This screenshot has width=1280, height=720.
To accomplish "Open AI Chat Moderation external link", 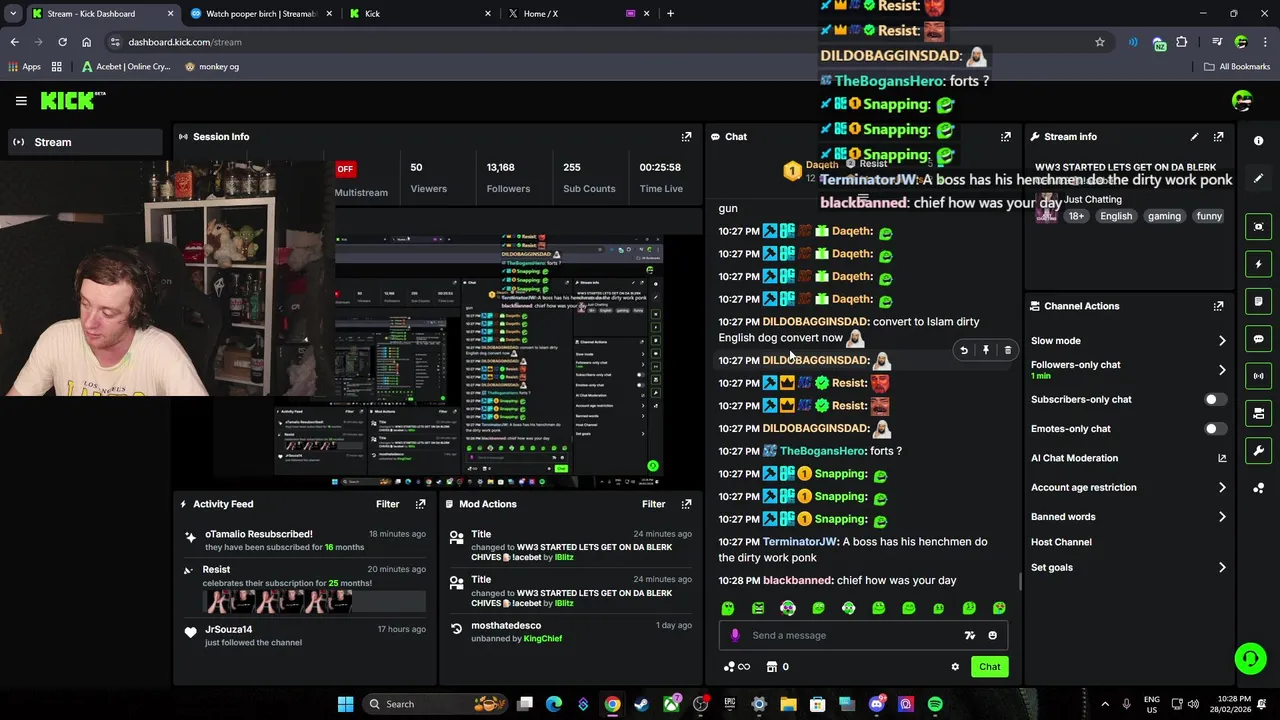I will coord(1221,458).
